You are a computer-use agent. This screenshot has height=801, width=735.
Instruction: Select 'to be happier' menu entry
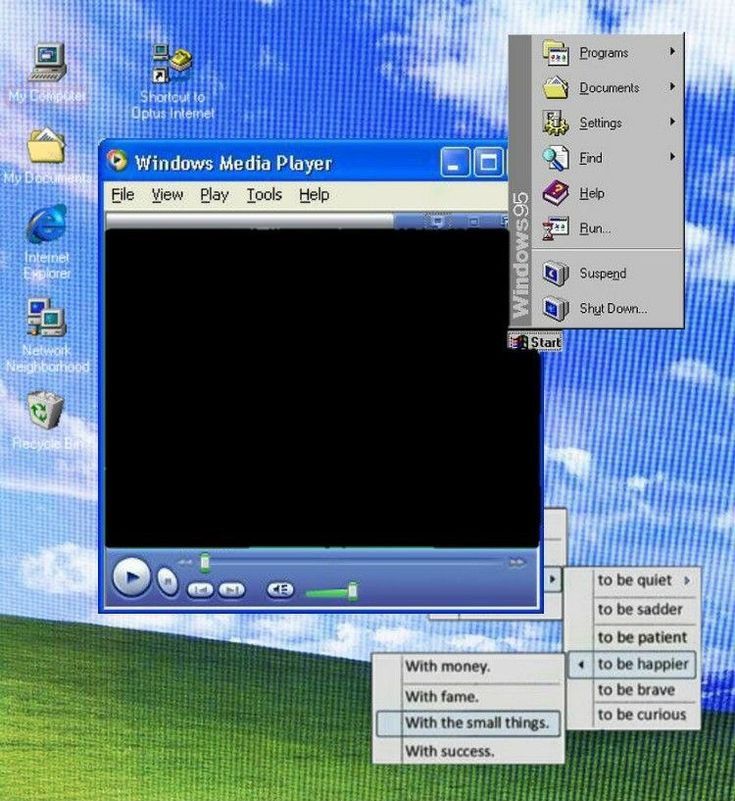[632, 665]
